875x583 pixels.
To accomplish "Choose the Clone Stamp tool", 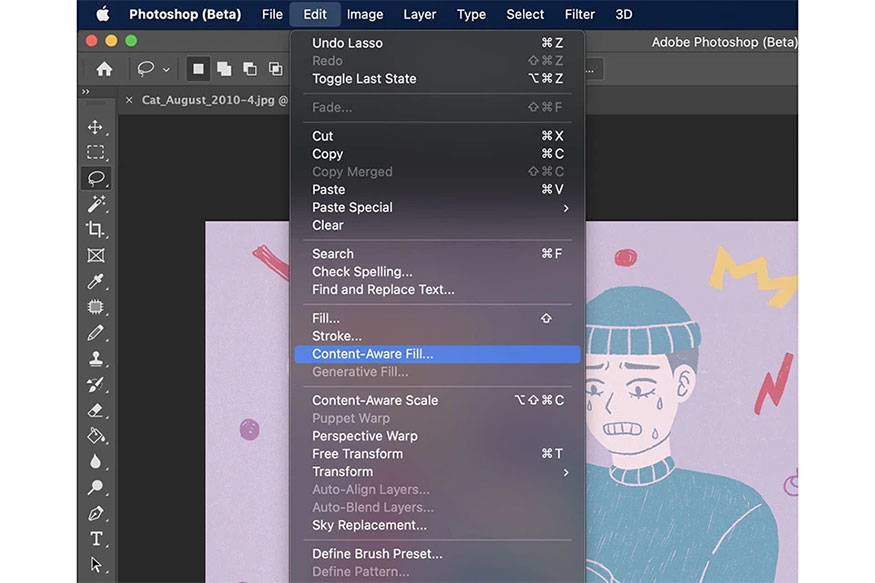I will click(95, 358).
